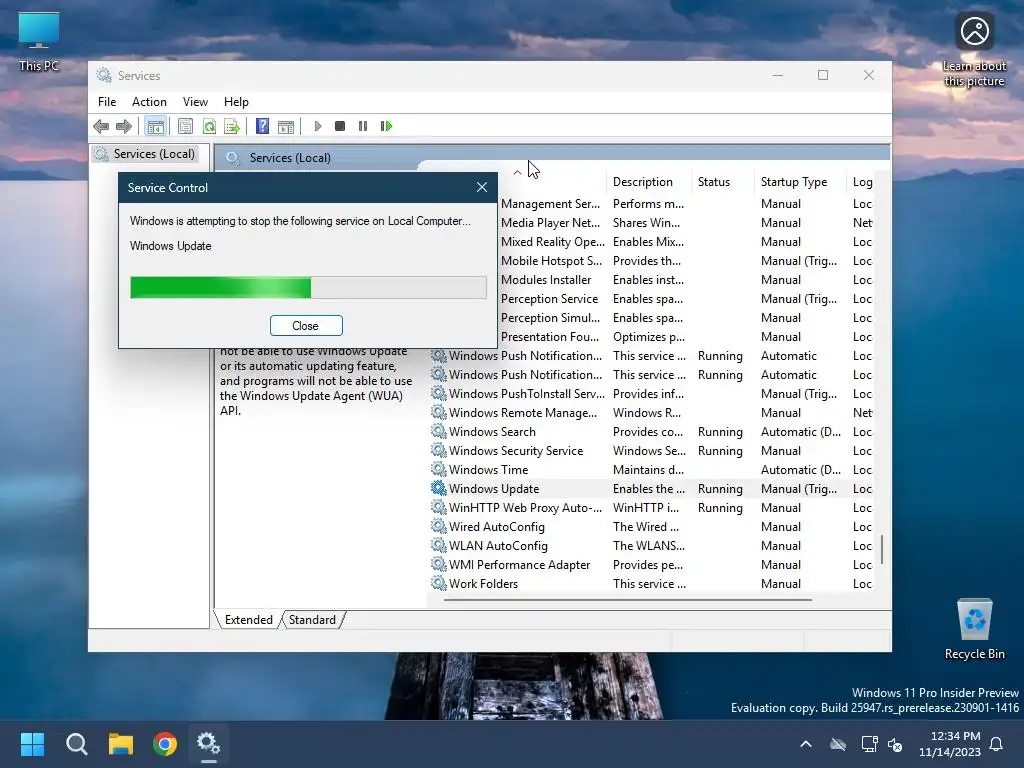
Task: Click gear icon beside Windows Time
Action: click(439, 469)
